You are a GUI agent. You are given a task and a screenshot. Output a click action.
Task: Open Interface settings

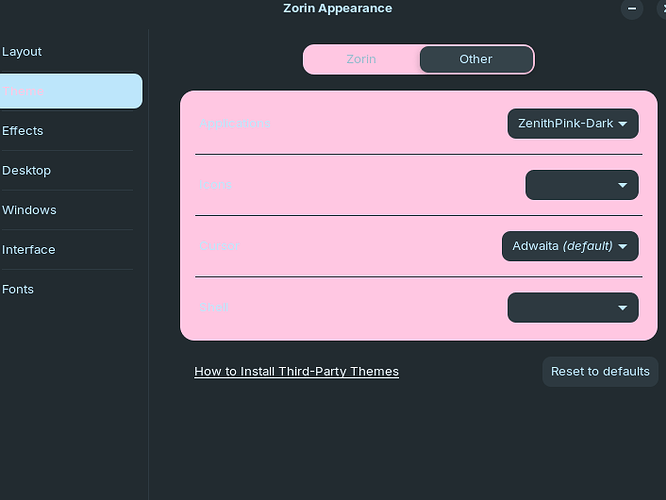point(68,249)
